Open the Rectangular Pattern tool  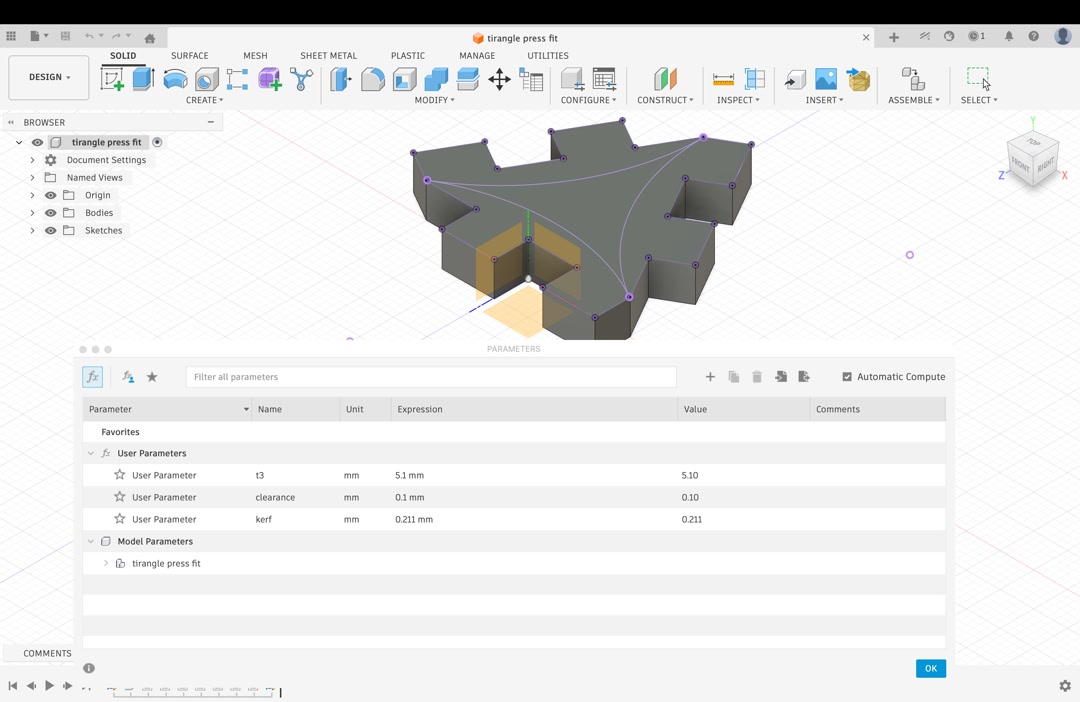point(237,79)
